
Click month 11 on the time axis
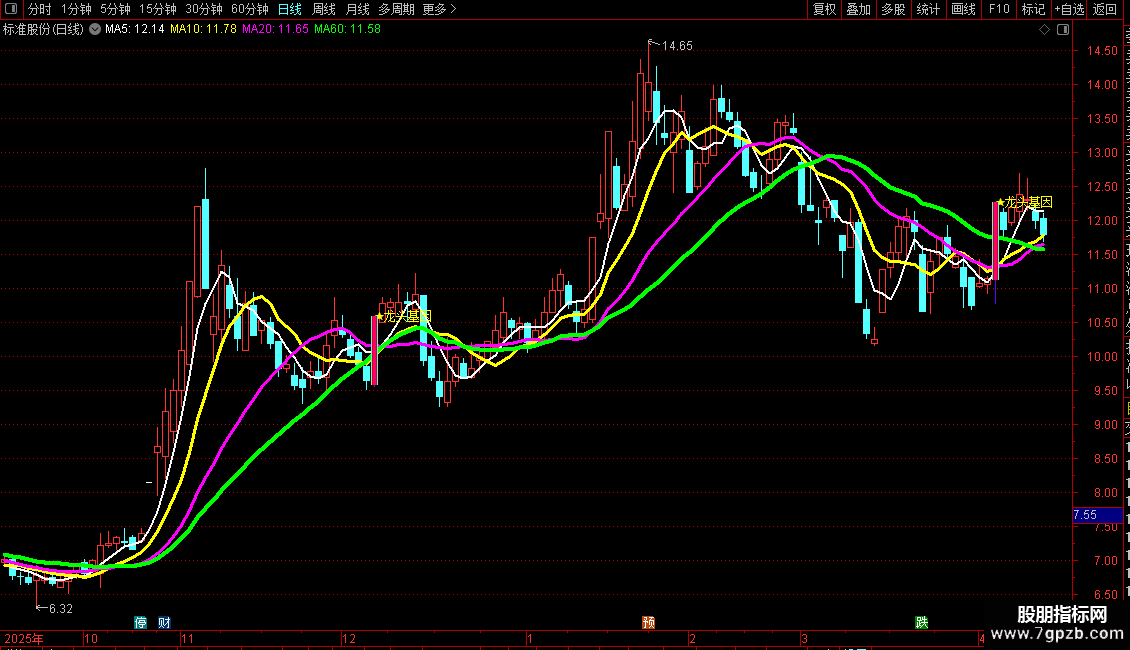tap(187, 638)
